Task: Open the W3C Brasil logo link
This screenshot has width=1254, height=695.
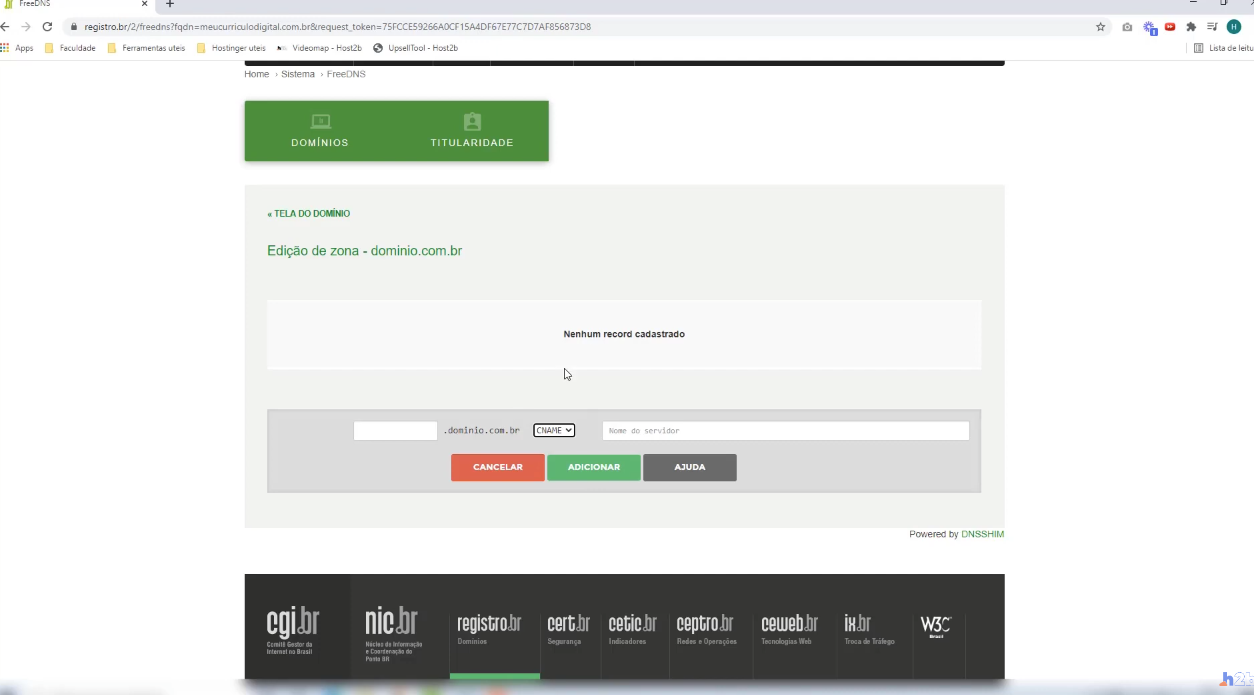Action: [935, 627]
